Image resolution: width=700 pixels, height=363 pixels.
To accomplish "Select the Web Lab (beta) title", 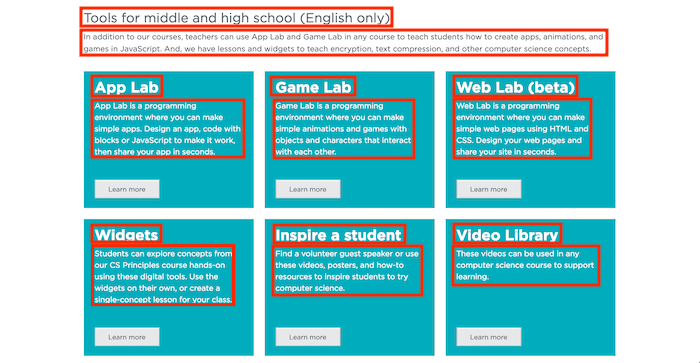I will pos(516,87).
